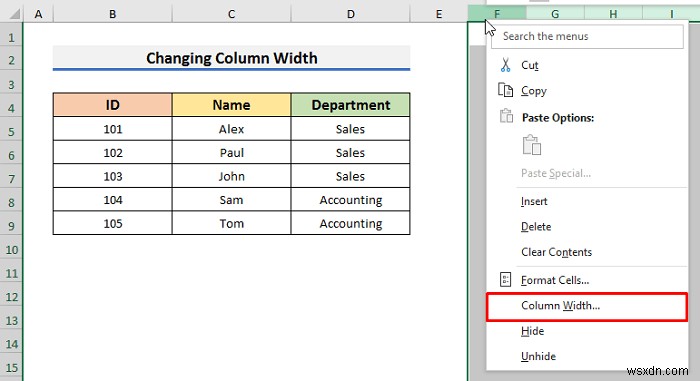The width and height of the screenshot is (700, 381).
Task: Select column H header
Action: pos(613,14)
